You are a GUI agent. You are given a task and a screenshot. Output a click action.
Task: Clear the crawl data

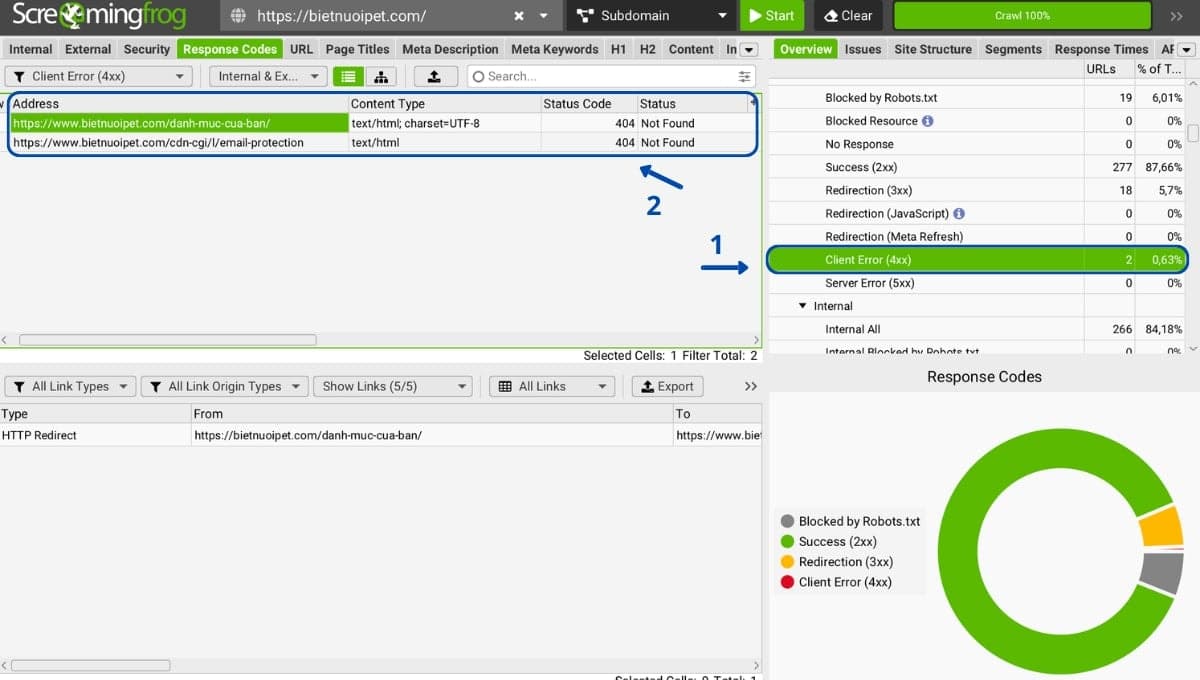coord(848,16)
